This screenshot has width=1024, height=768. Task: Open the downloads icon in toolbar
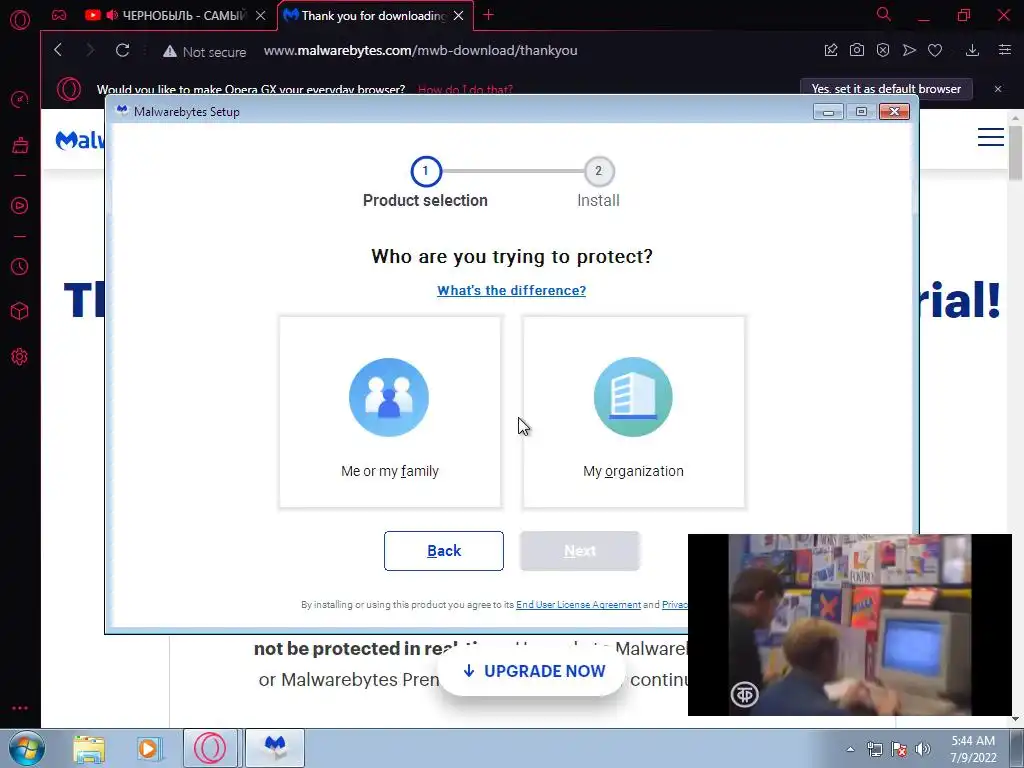click(972, 50)
